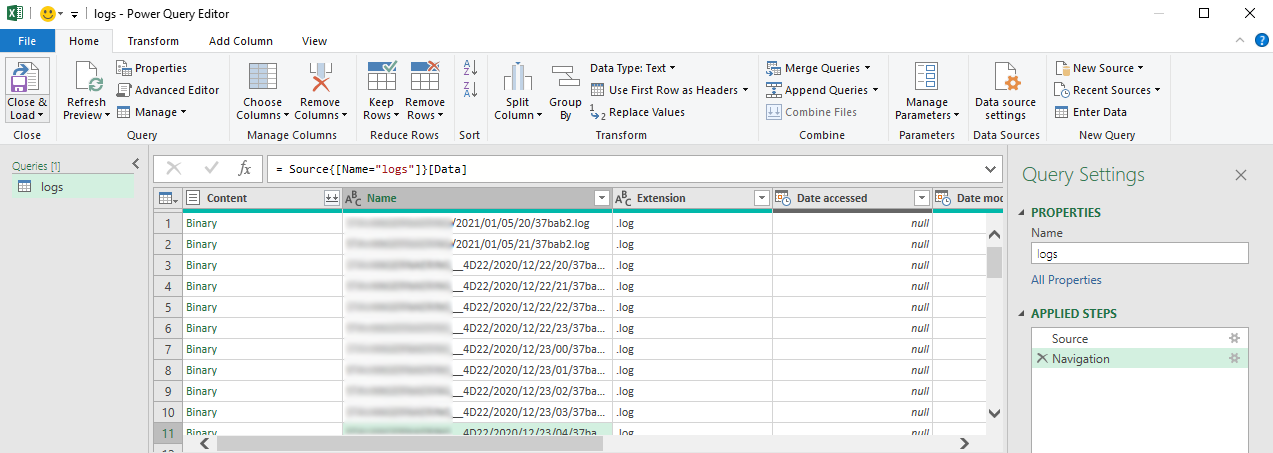
Task: Open the New Source dropdown
Action: coord(1098,68)
